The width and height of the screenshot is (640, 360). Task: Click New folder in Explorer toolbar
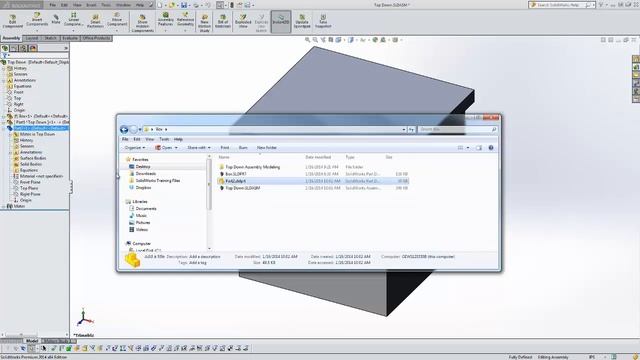267,148
